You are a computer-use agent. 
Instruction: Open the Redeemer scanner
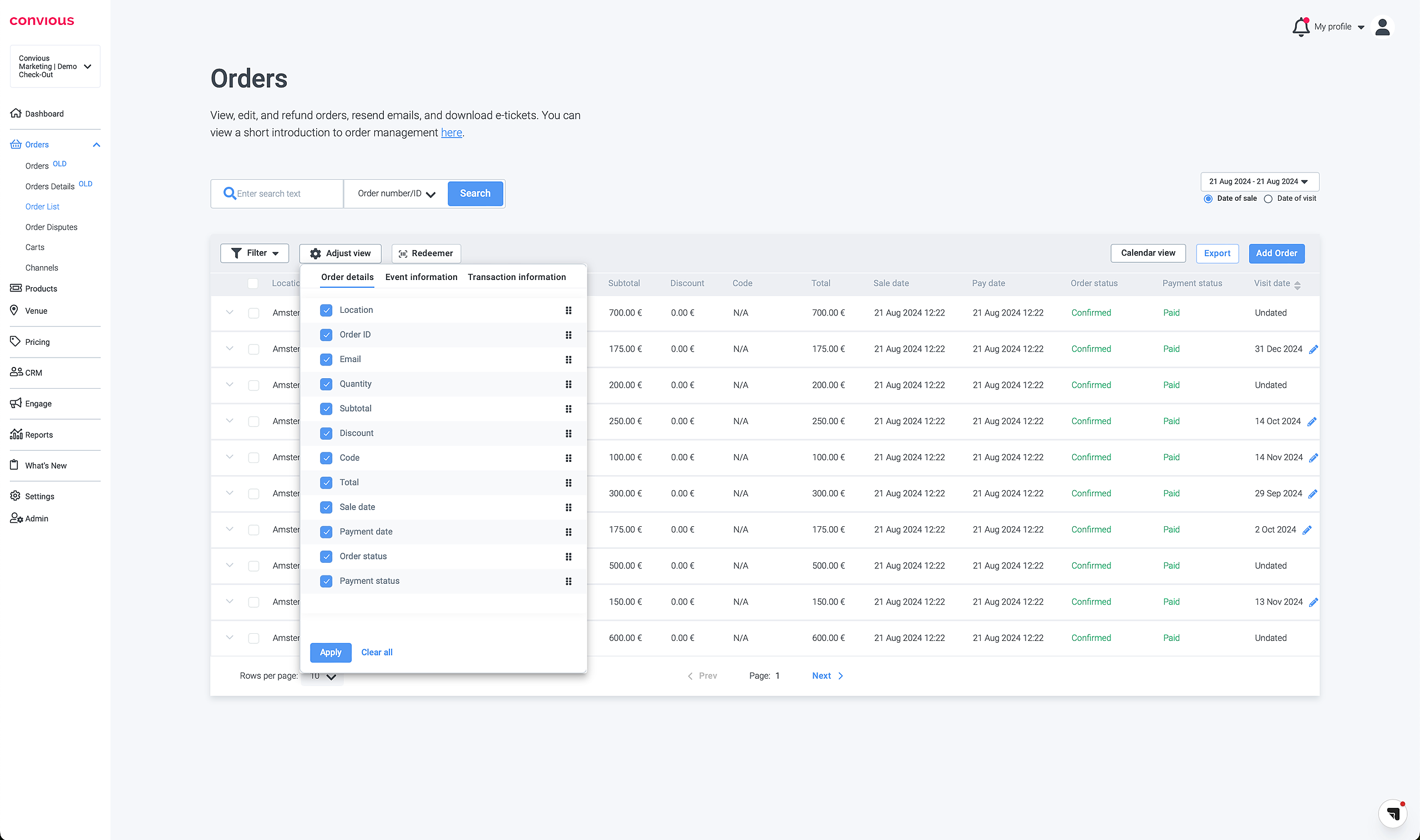426,253
